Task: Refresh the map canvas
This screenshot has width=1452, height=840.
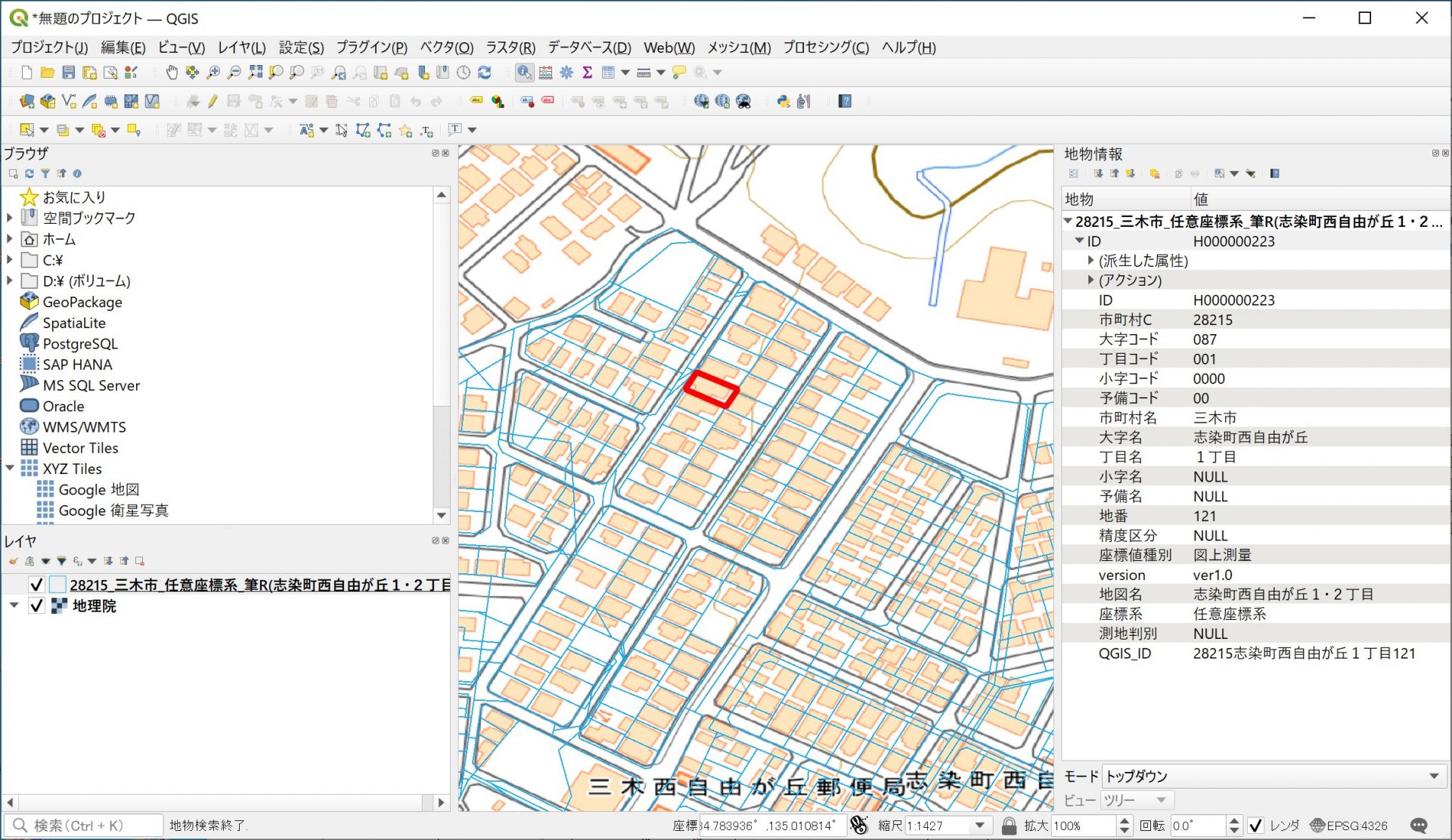Action: point(486,73)
